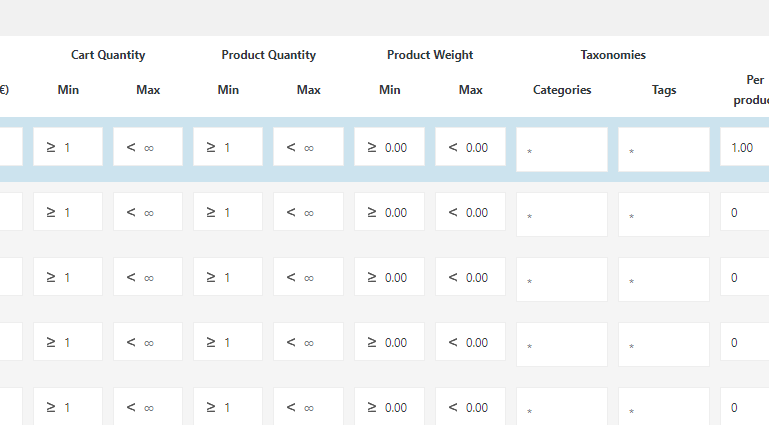Click Cart Quantity Min field in second row
The image size is (769, 425).
point(68,212)
